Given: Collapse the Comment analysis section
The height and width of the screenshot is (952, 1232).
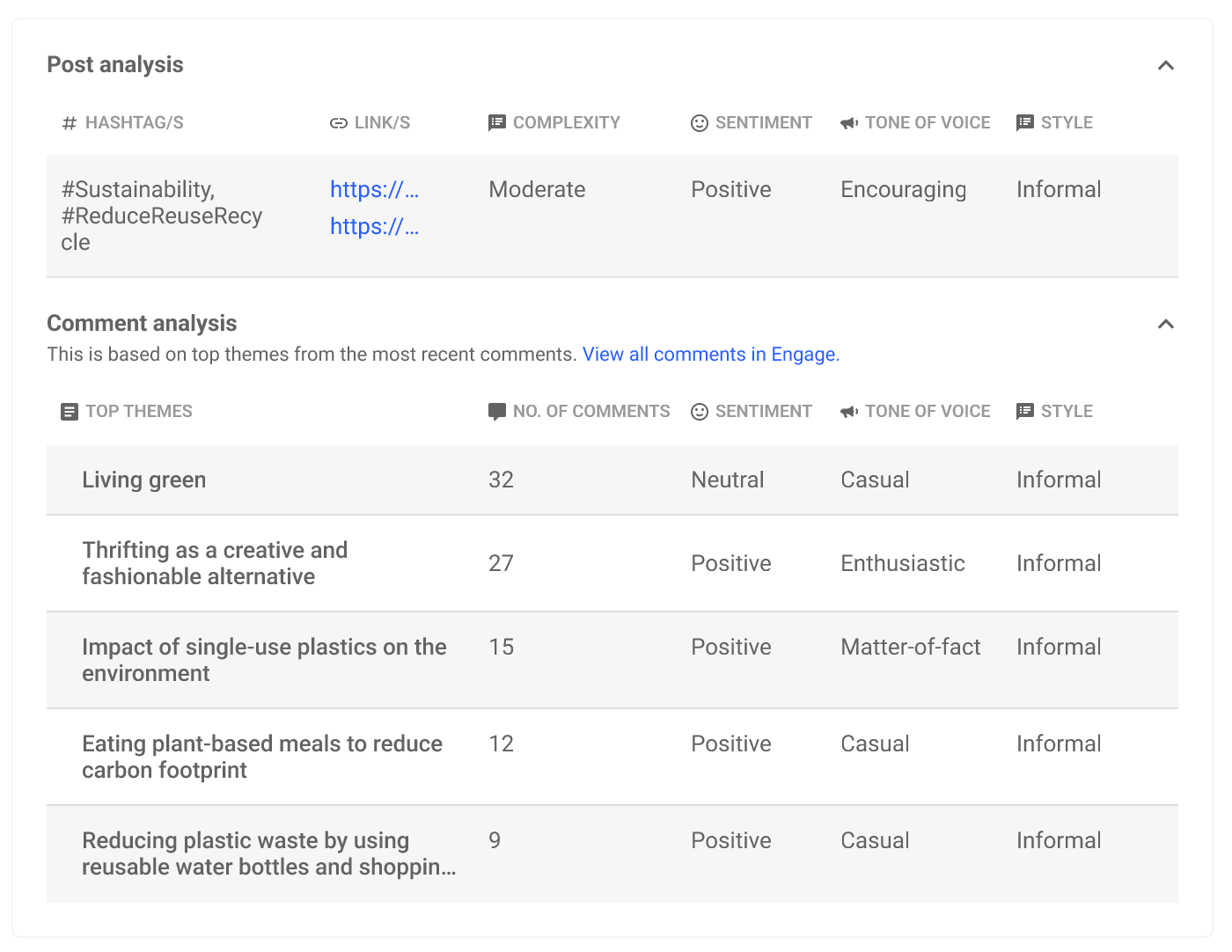Looking at the screenshot, I should point(1166,324).
